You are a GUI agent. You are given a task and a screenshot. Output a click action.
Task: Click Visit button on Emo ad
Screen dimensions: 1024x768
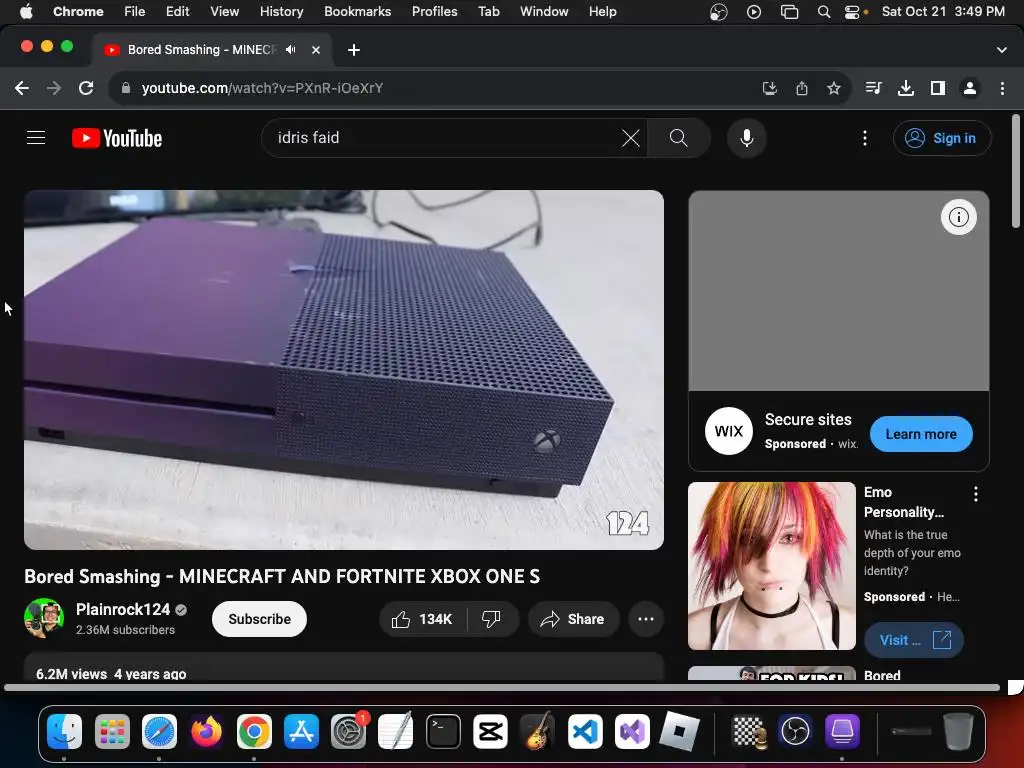(x=914, y=640)
